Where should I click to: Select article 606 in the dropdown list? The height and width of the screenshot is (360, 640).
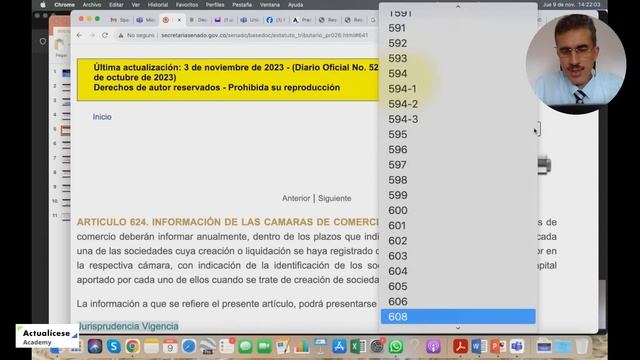(x=458, y=302)
